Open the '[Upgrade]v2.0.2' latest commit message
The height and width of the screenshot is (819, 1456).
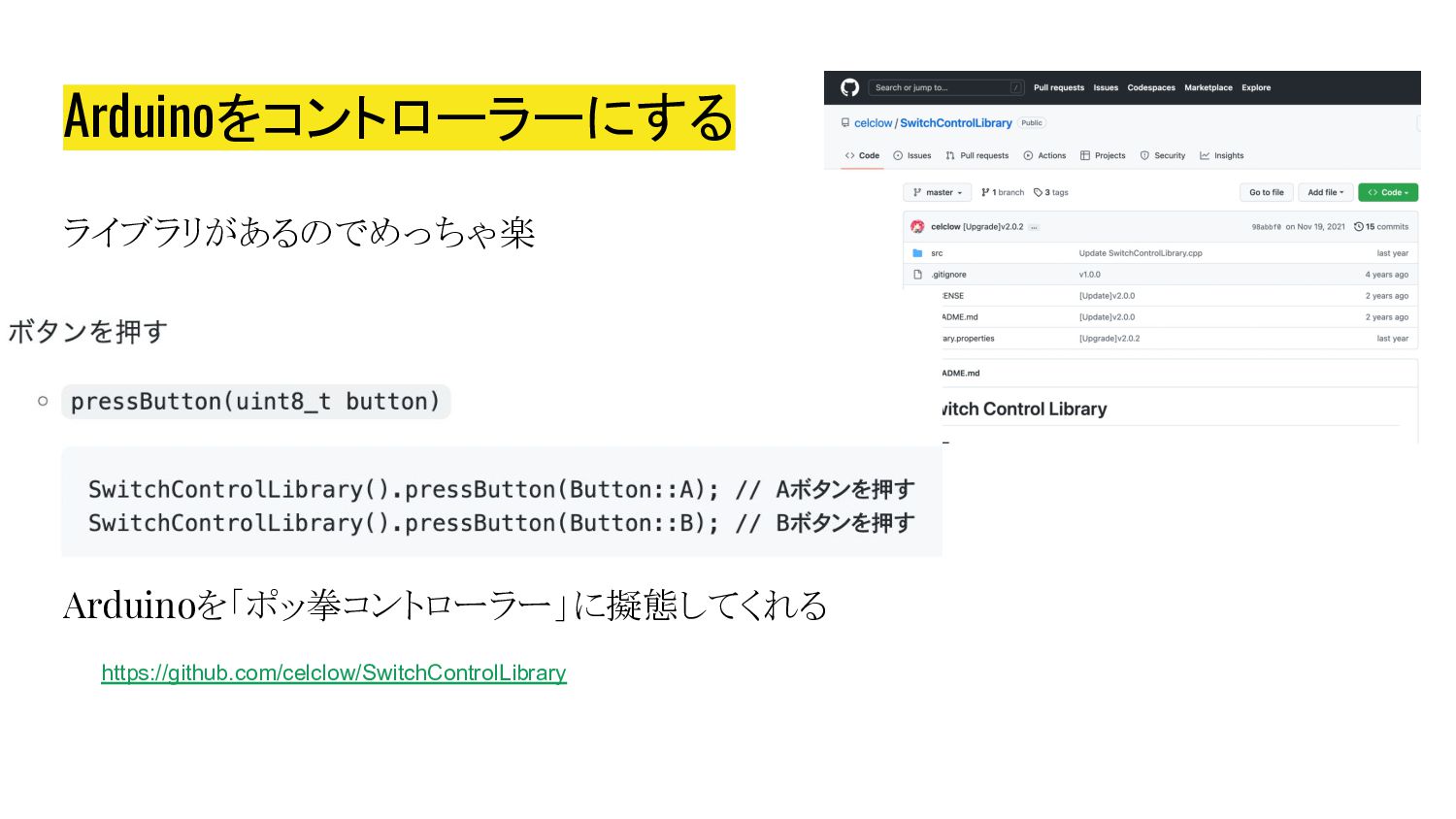click(x=993, y=226)
